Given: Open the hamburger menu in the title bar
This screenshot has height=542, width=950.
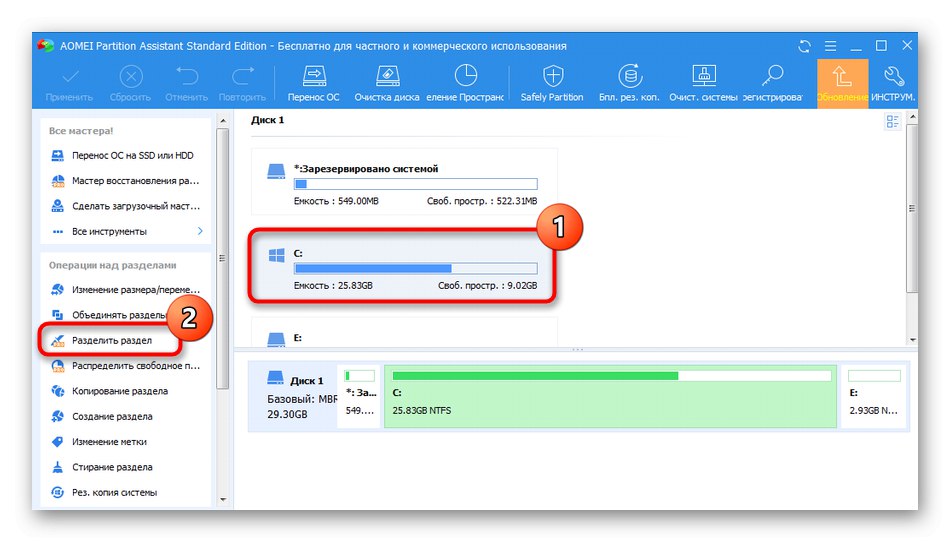Looking at the screenshot, I should 831,46.
